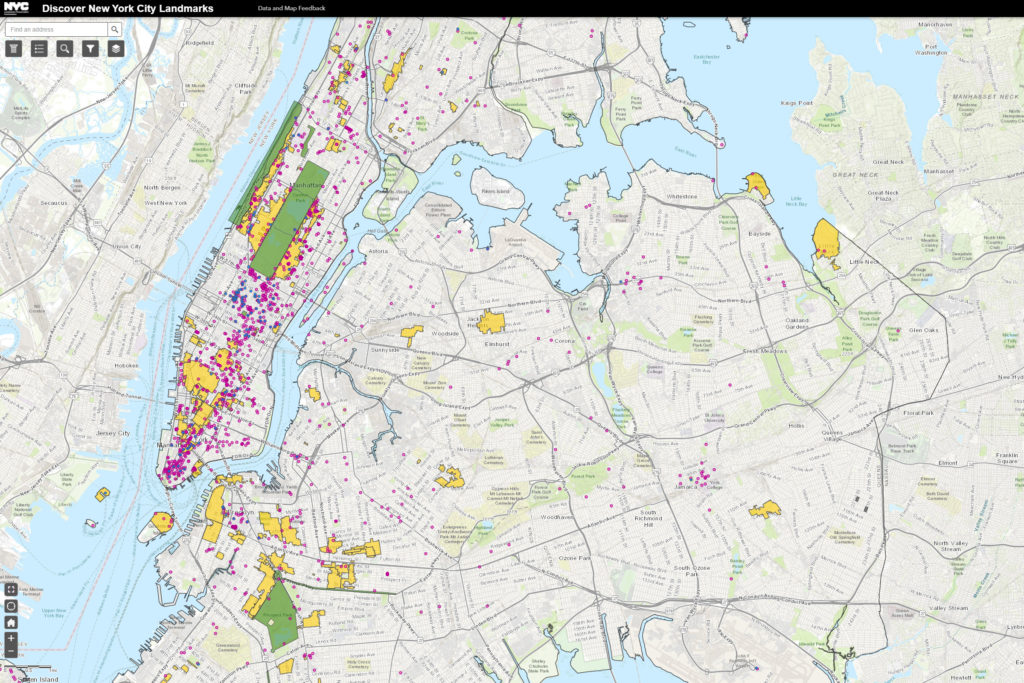Click the yellow district west of Woodside label
The width and height of the screenshot is (1024, 683).
point(411,334)
